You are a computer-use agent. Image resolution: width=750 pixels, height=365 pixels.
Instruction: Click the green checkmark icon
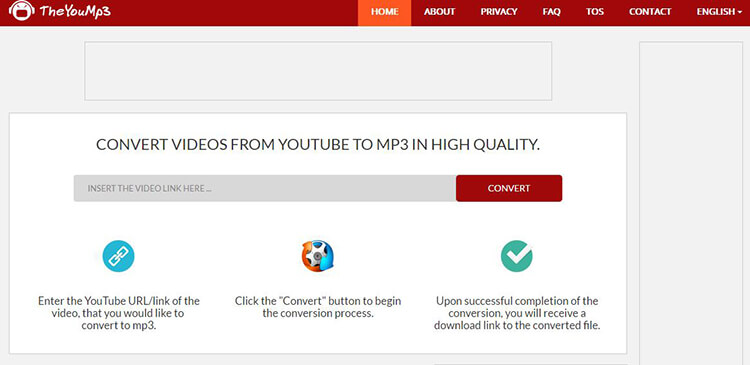[x=517, y=256]
